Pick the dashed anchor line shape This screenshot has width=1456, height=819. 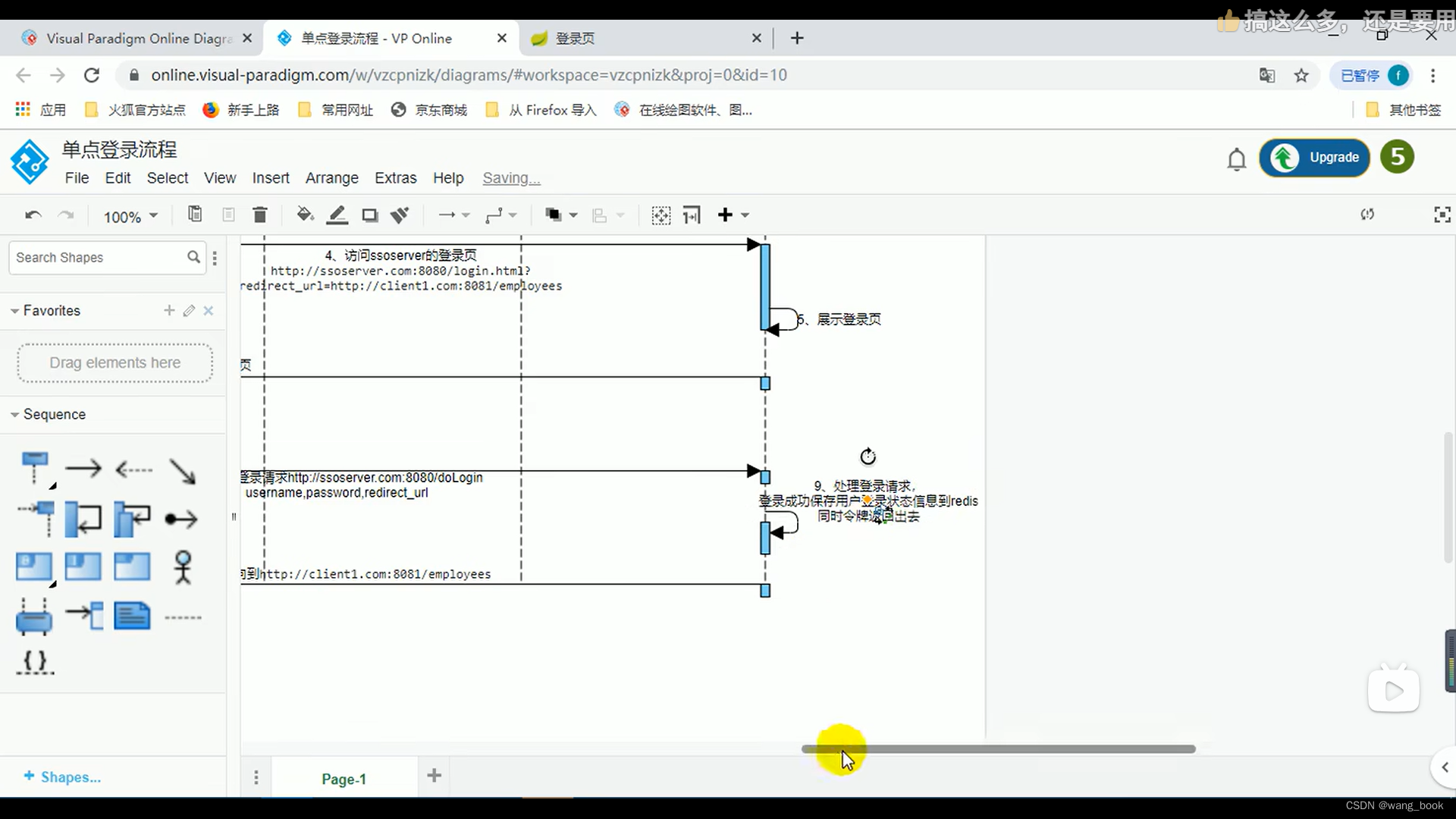[183, 617]
